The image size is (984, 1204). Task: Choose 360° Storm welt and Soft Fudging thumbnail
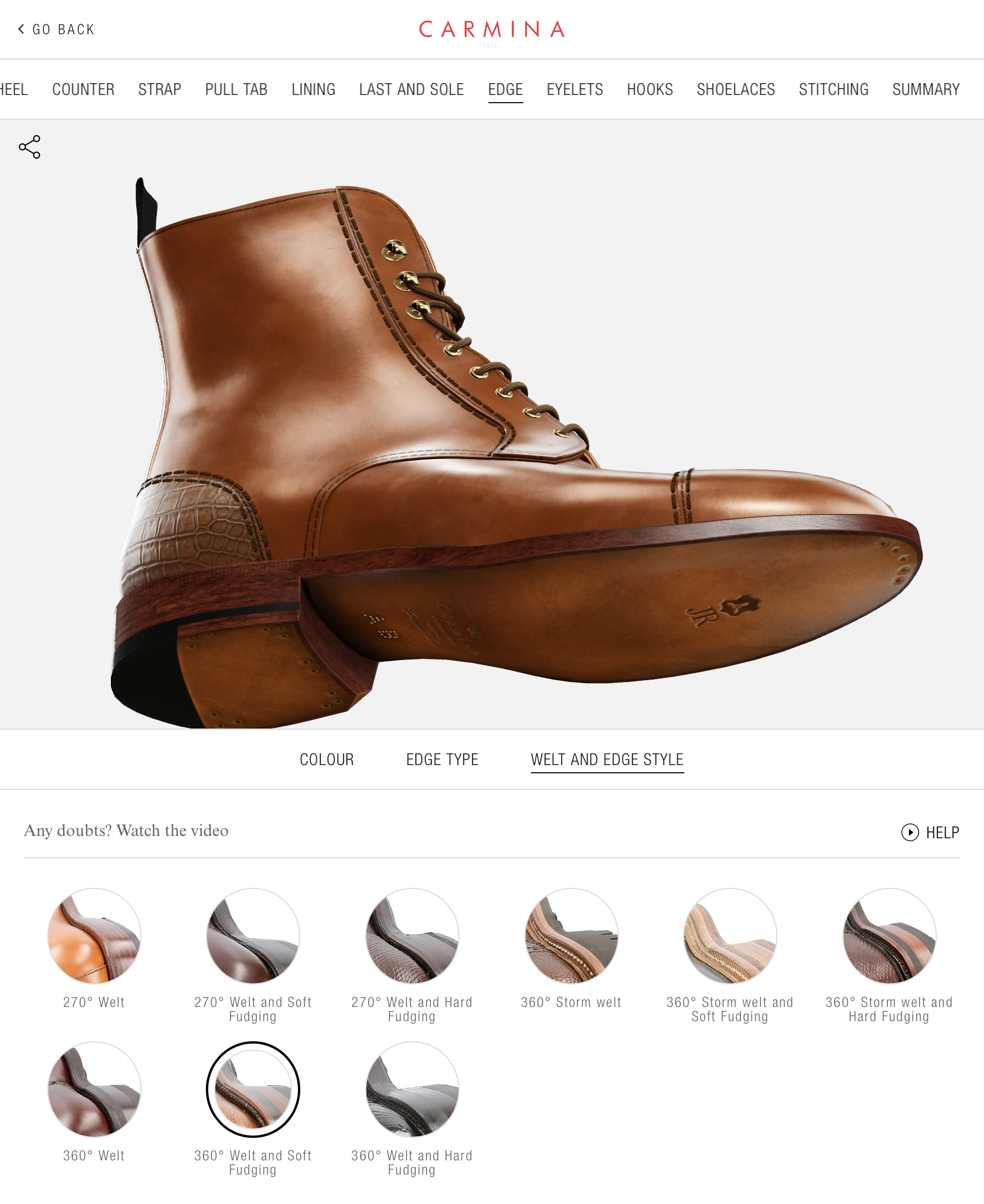730,936
